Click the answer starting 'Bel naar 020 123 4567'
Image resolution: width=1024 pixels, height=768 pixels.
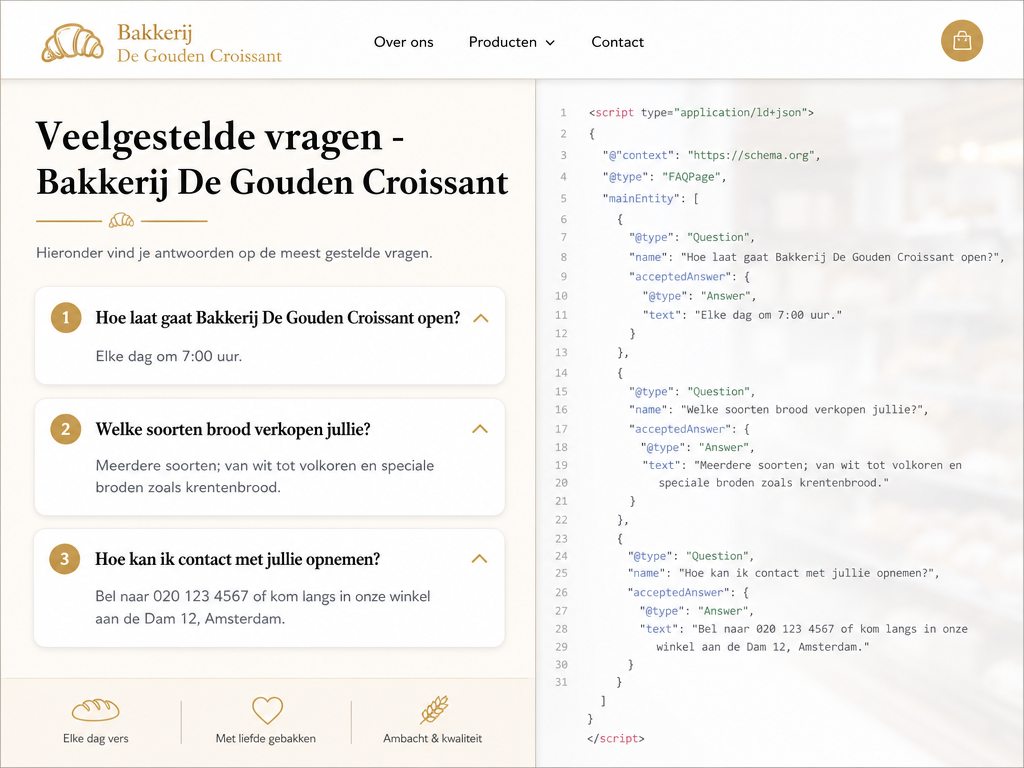[263, 607]
